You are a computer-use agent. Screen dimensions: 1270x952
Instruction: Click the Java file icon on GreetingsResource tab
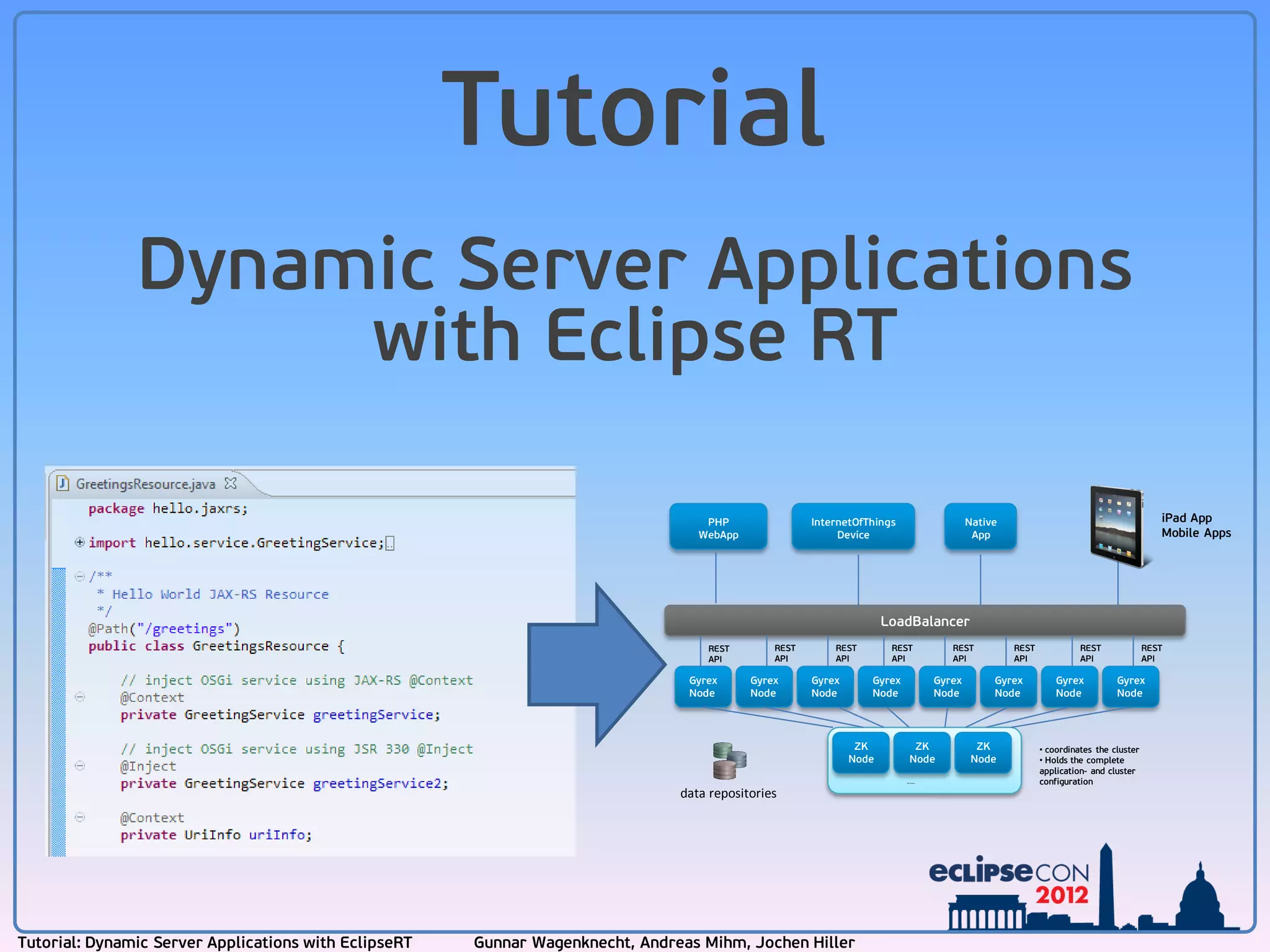[63, 483]
